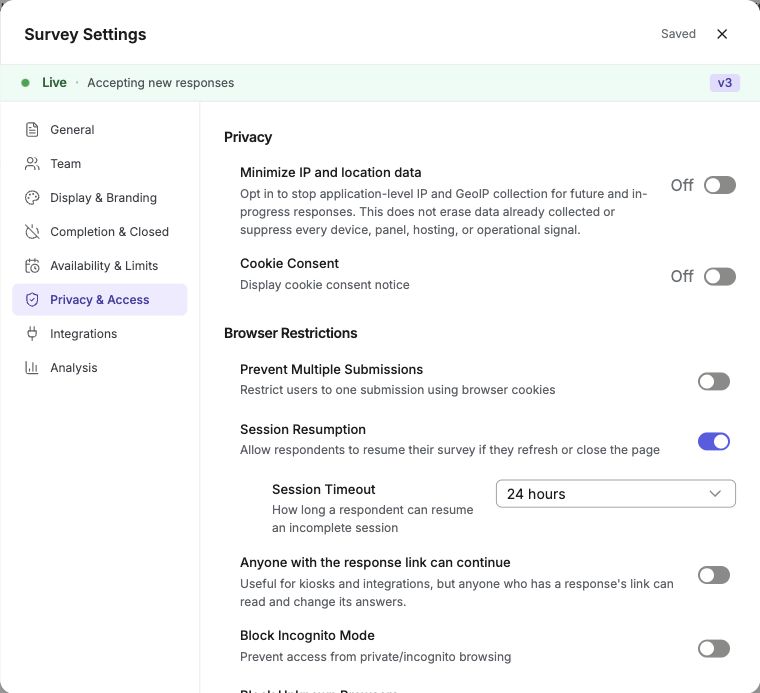This screenshot has height=693, width=760.
Task: Click the Team people icon
Action: 32,164
